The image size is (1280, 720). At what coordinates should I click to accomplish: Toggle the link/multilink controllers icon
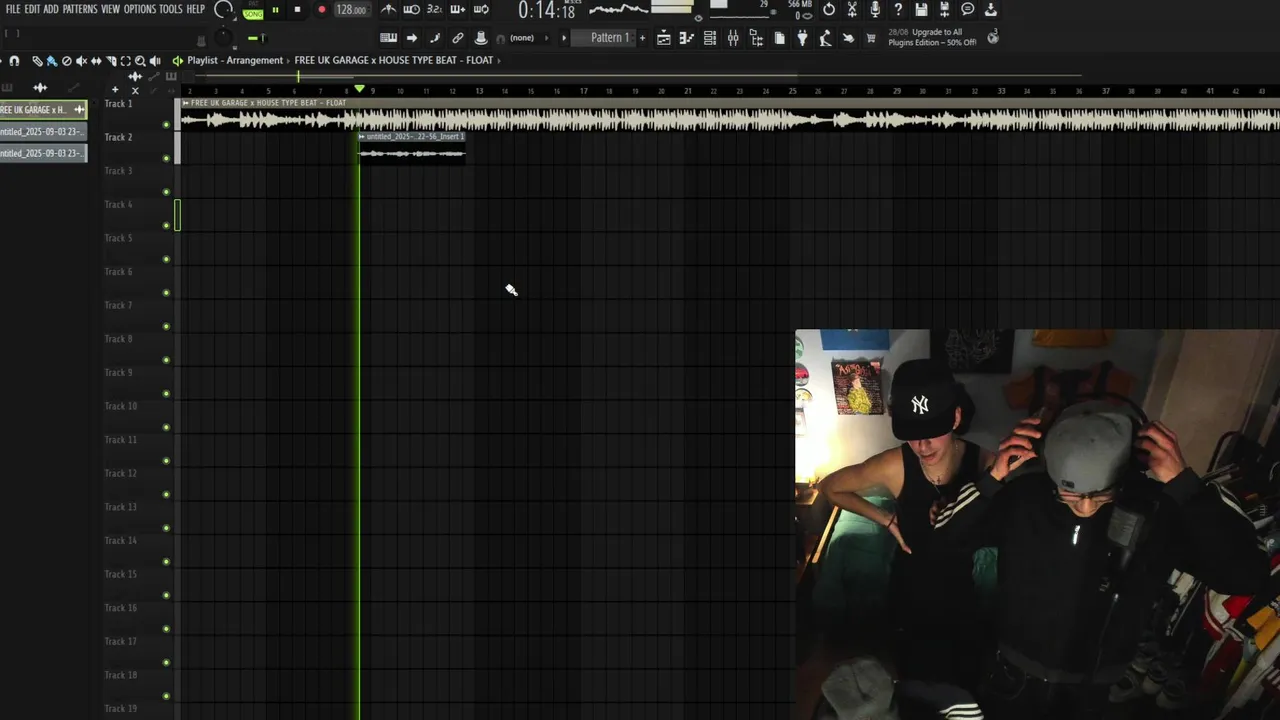[x=458, y=38]
